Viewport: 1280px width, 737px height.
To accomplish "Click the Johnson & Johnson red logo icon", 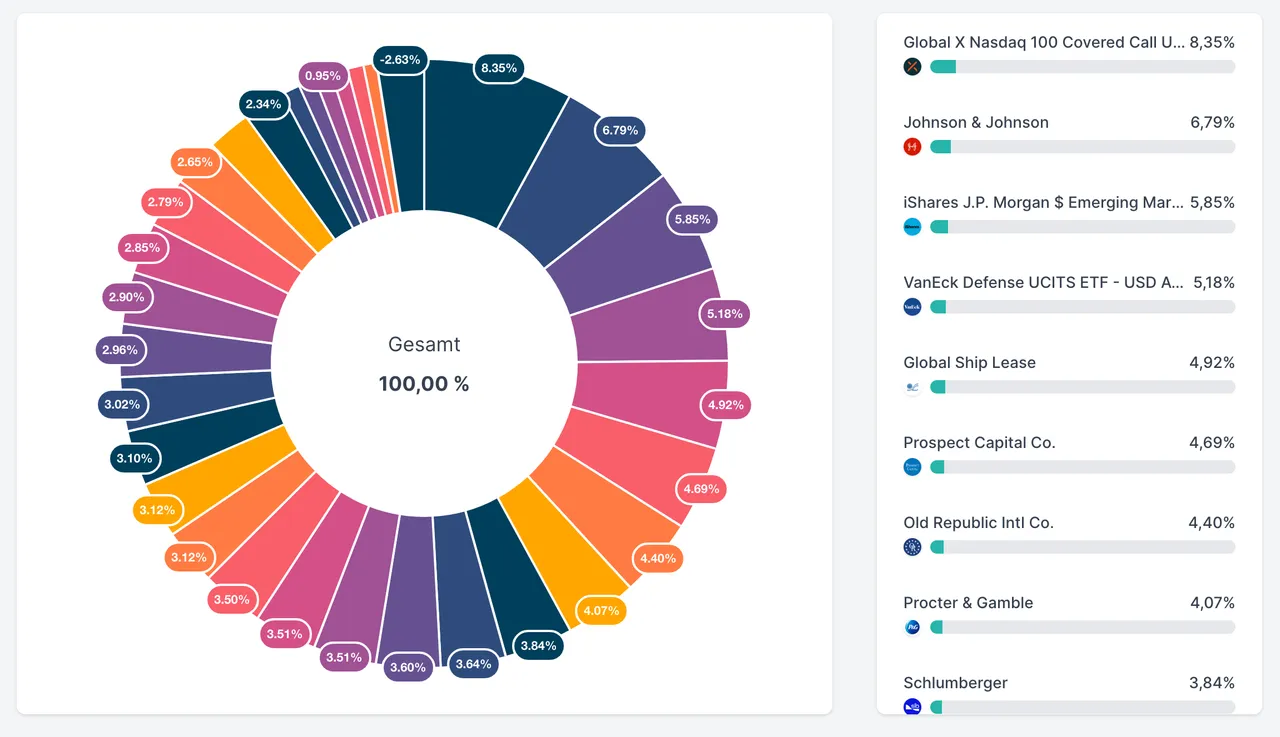I will click(912, 147).
